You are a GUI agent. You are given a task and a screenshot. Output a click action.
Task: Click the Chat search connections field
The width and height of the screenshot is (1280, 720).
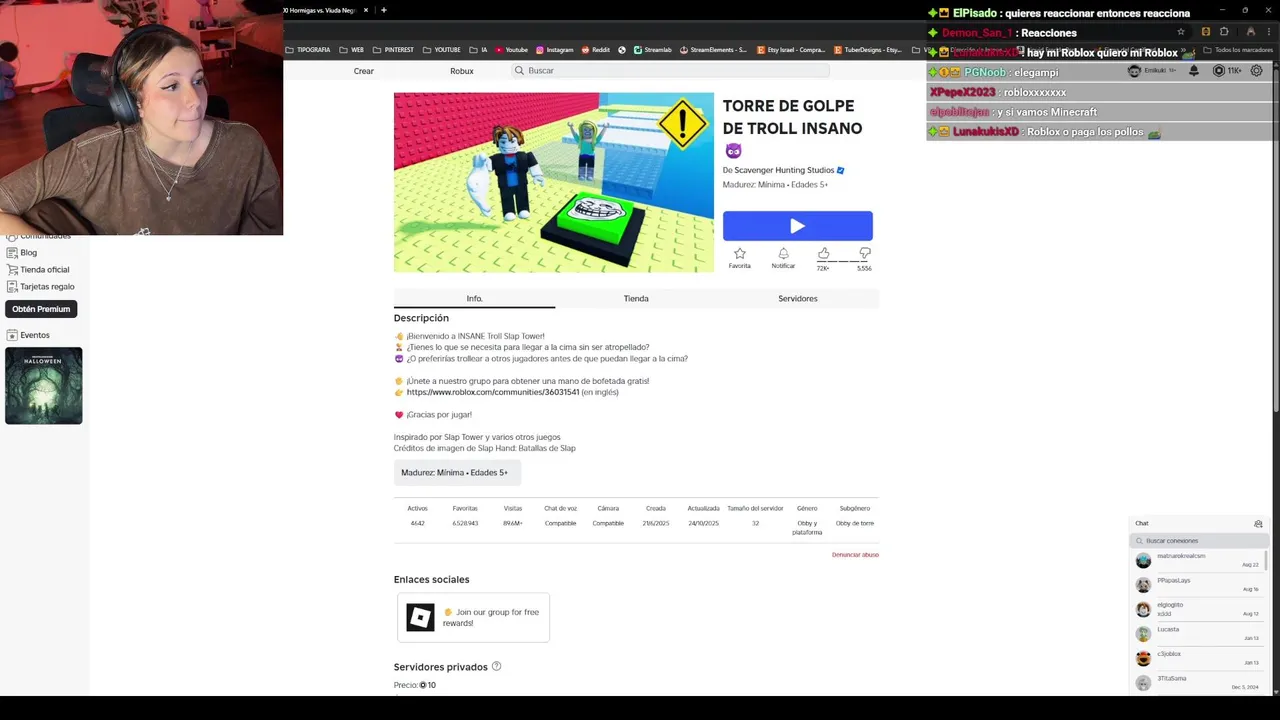pyautogui.click(x=1199, y=541)
